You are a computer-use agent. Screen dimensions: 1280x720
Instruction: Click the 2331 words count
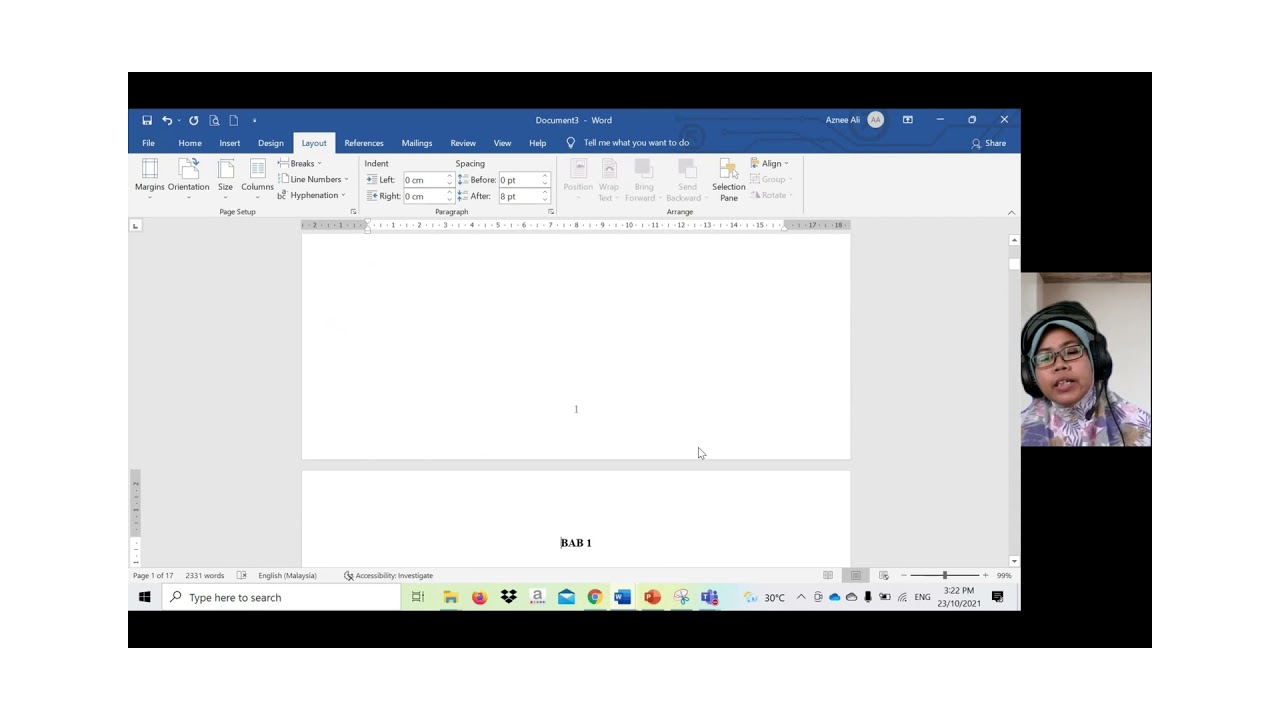tap(205, 576)
